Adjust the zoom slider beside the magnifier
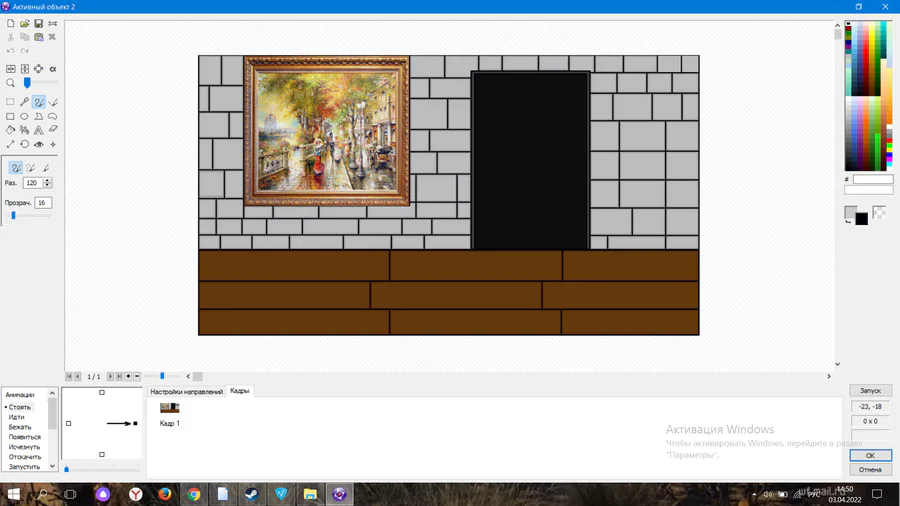The width and height of the screenshot is (900, 506). pyautogui.click(x=27, y=83)
